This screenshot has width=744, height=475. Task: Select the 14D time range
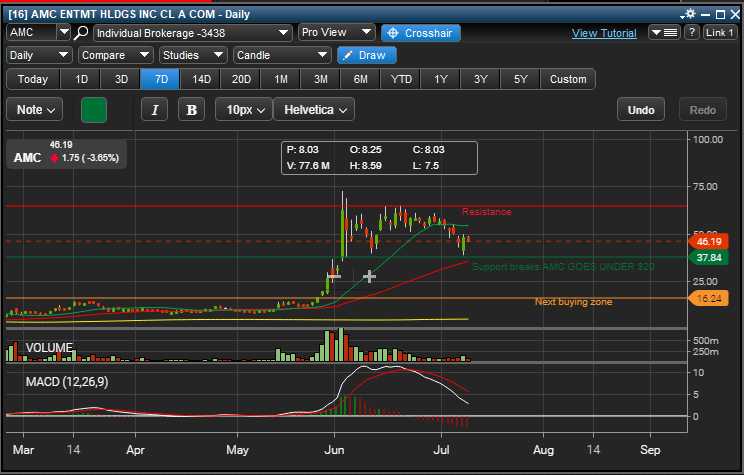click(201, 79)
